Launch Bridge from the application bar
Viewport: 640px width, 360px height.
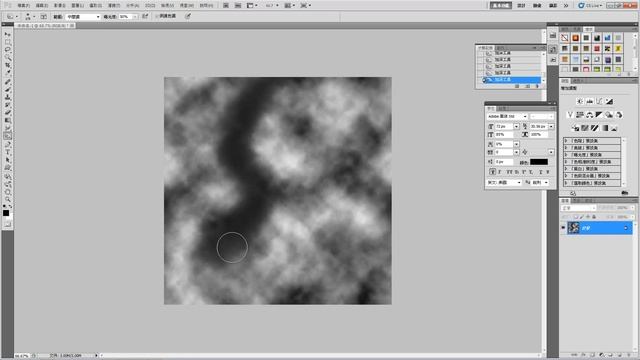[226, 5]
